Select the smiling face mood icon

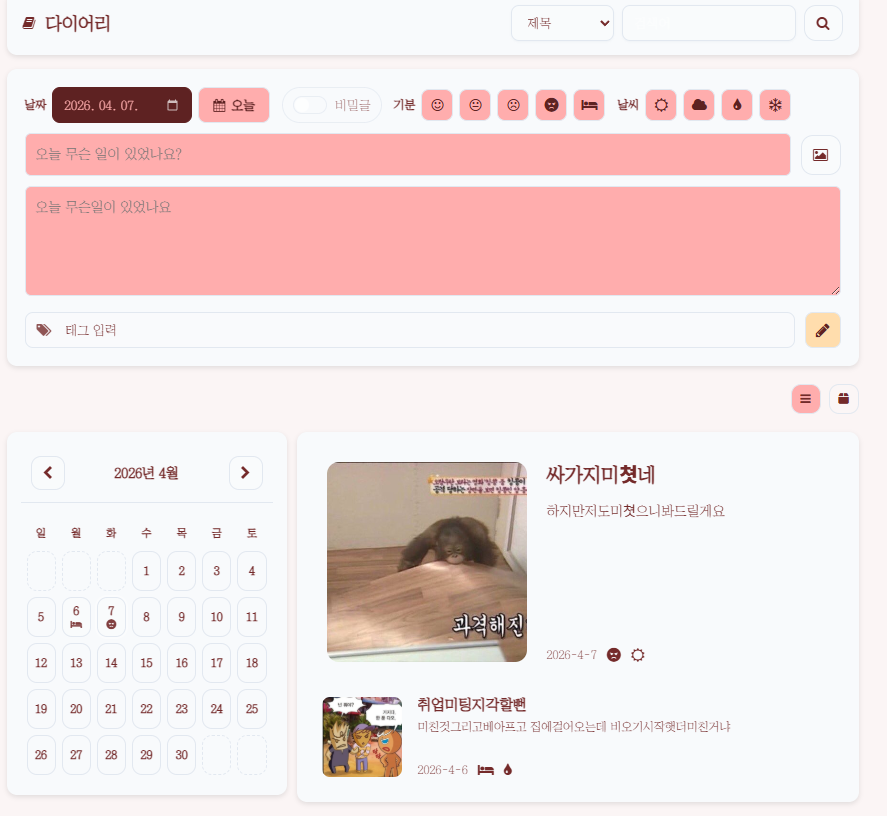[437, 105]
